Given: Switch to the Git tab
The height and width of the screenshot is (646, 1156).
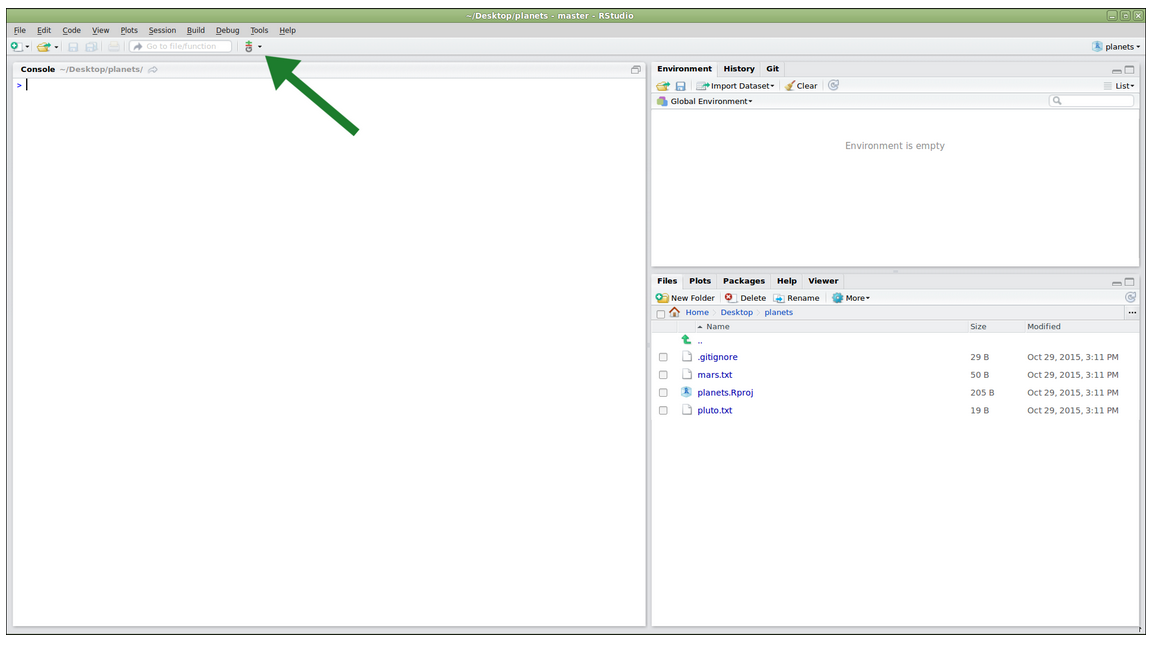Looking at the screenshot, I should click(772, 69).
